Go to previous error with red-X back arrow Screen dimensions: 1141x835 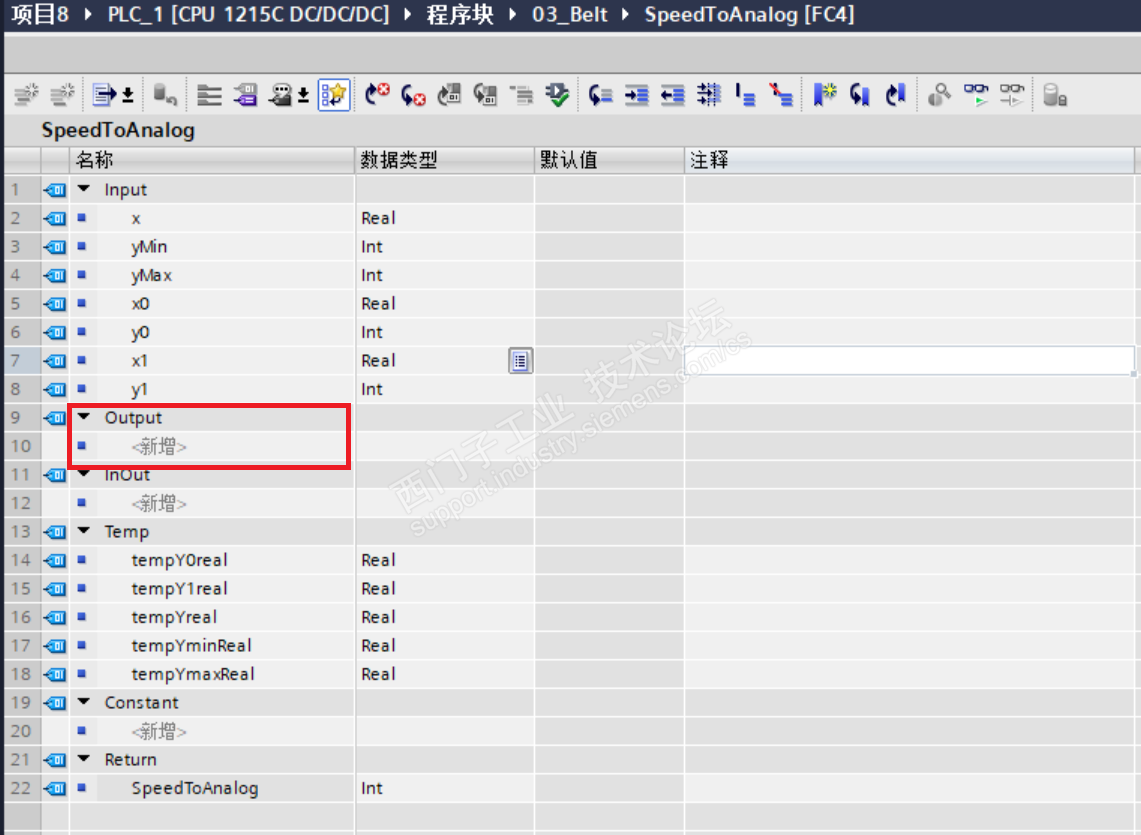click(x=413, y=95)
